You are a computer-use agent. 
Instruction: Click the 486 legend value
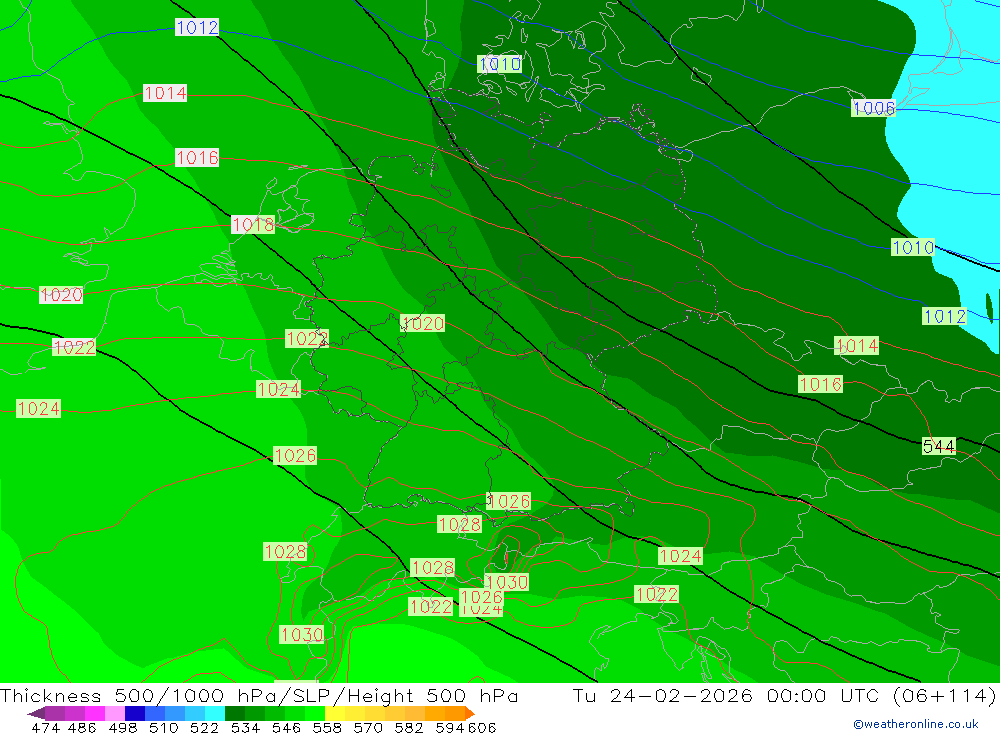pos(82,727)
